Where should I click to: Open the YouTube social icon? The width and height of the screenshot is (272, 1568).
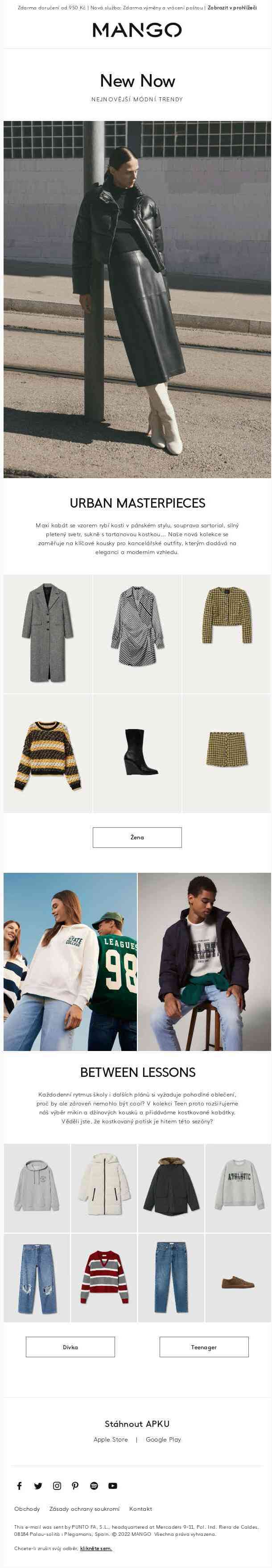click(x=113, y=1485)
